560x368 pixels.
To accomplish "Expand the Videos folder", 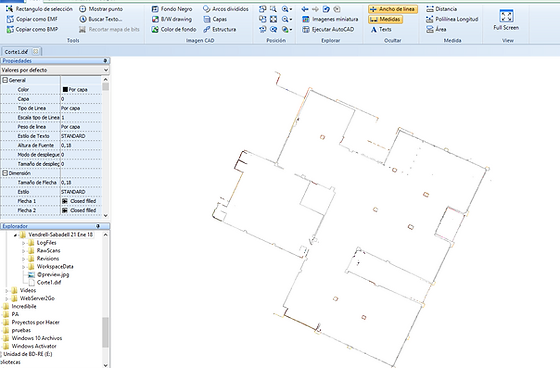I will pos(7,290).
